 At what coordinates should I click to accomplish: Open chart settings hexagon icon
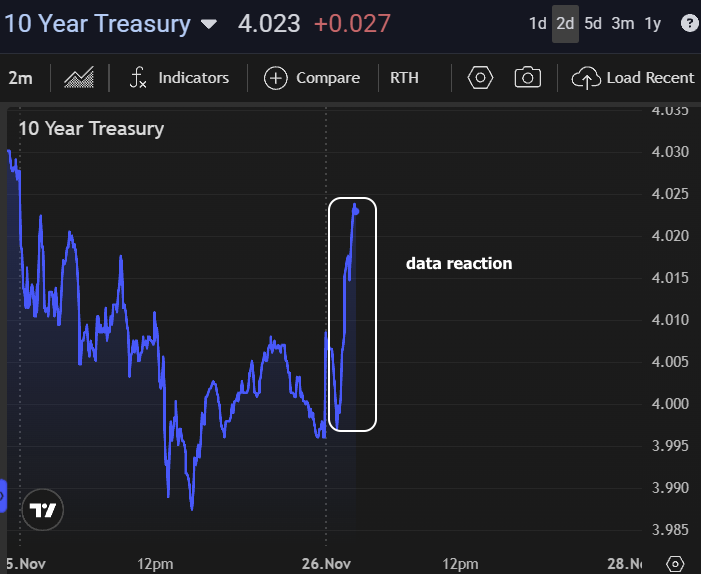(480, 78)
